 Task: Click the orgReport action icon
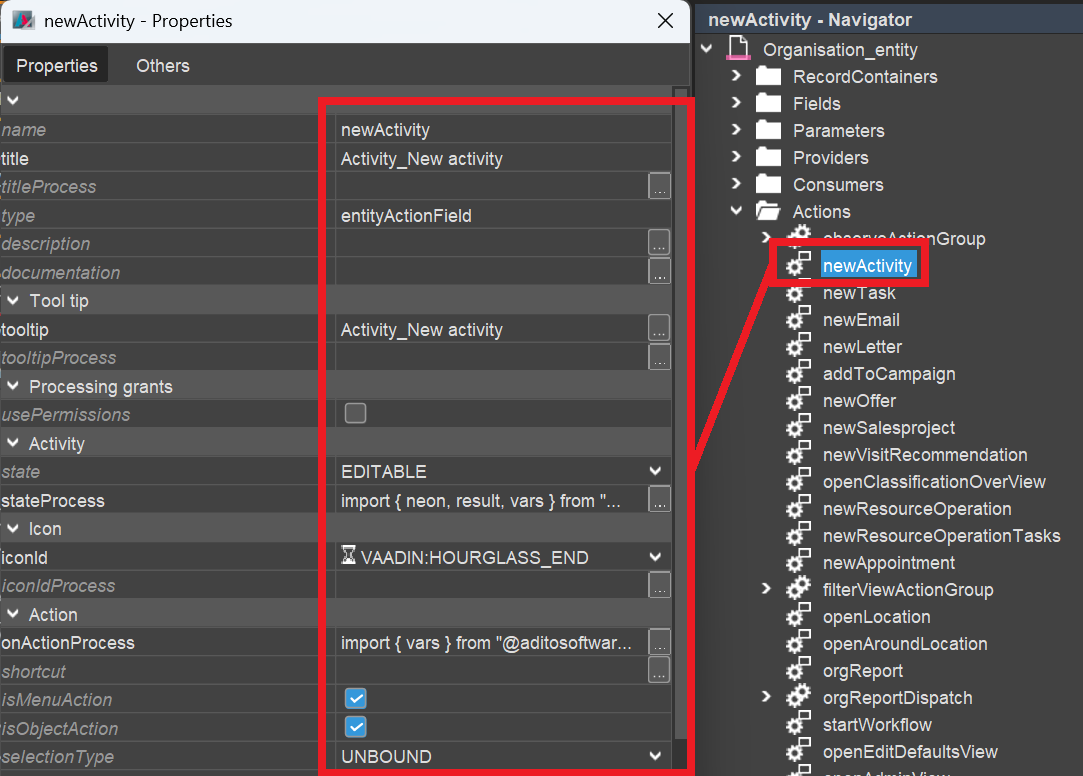point(797,671)
